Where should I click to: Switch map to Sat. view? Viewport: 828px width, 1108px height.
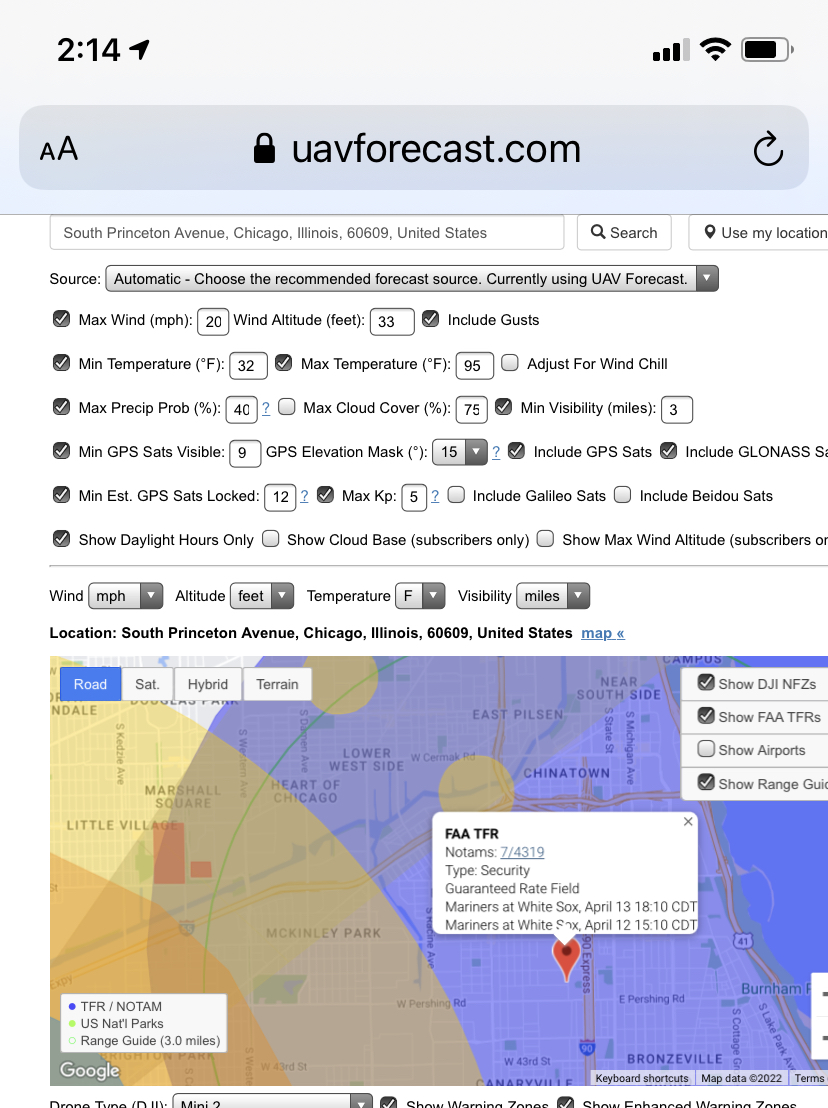tap(147, 684)
